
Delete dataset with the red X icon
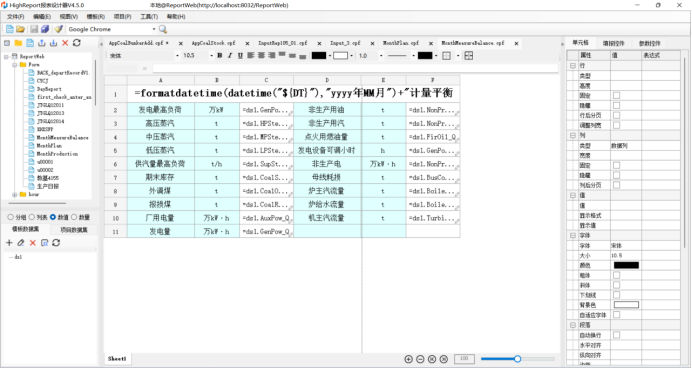click(x=33, y=243)
